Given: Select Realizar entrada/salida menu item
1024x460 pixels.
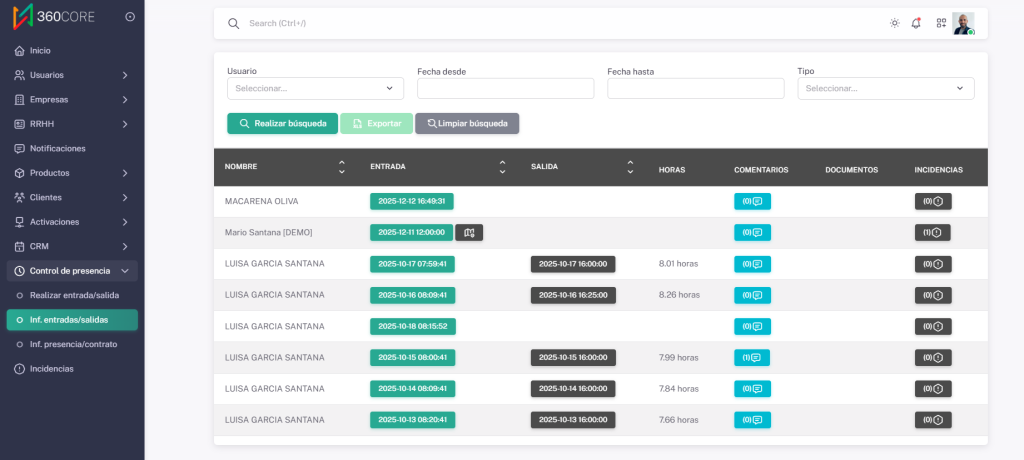Looking at the screenshot, I should 72,295.
